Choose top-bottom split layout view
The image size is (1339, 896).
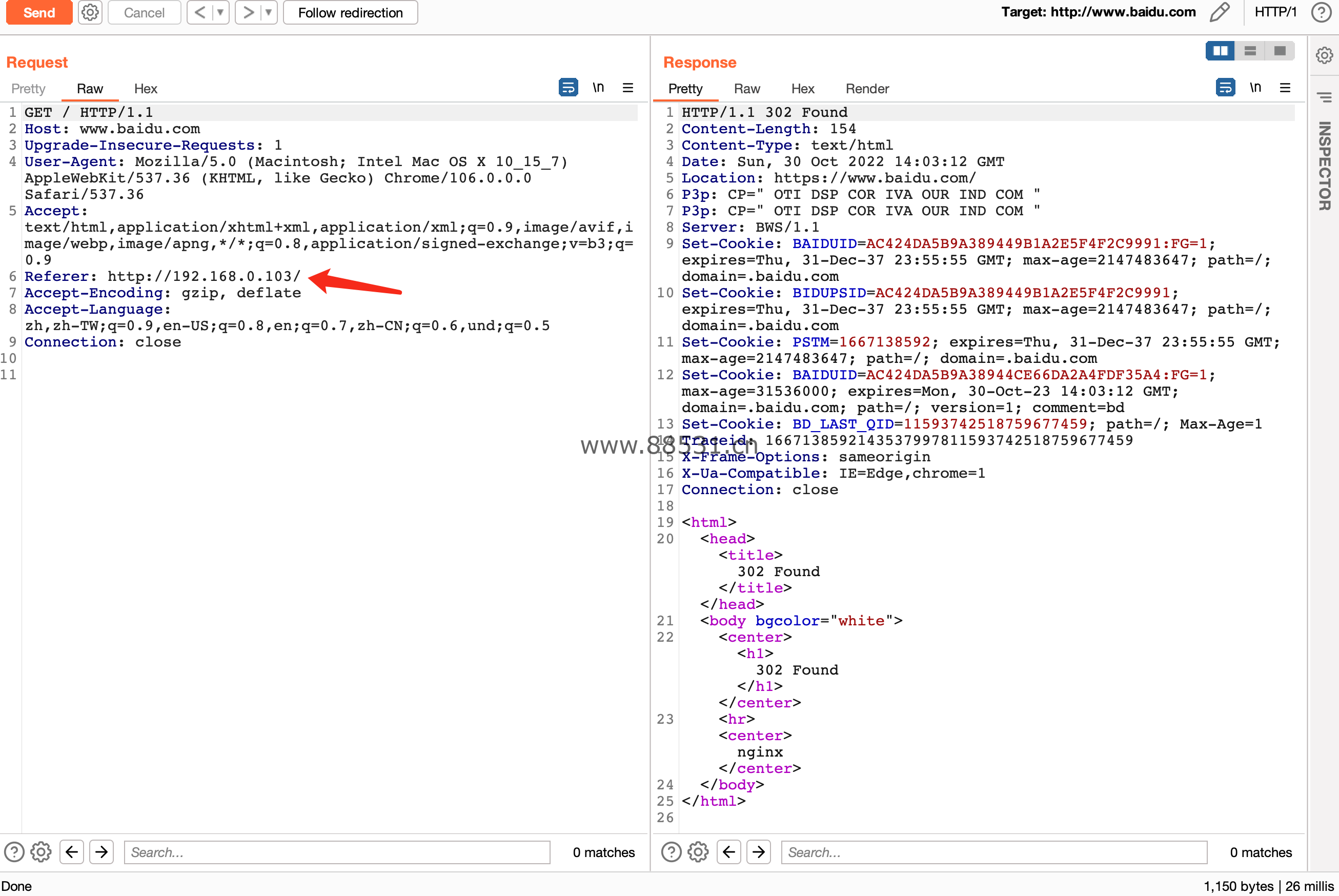[x=1250, y=51]
